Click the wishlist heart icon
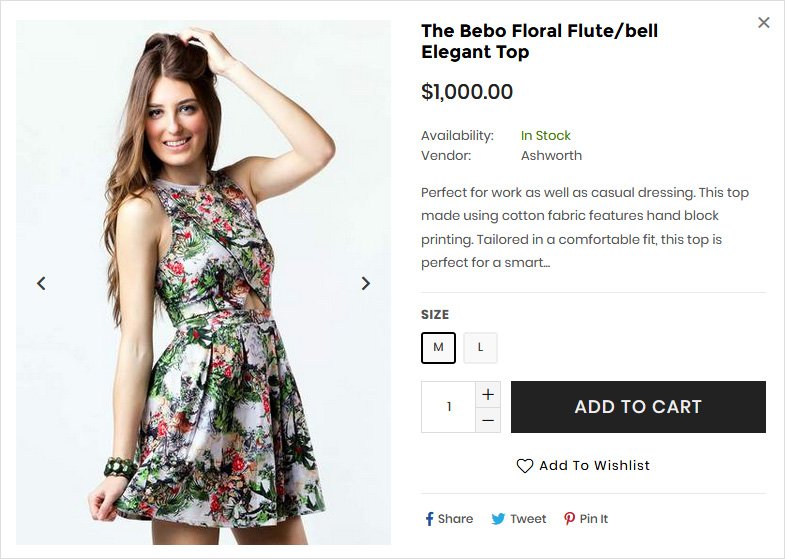The width and height of the screenshot is (785, 559). [x=525, y=466]
